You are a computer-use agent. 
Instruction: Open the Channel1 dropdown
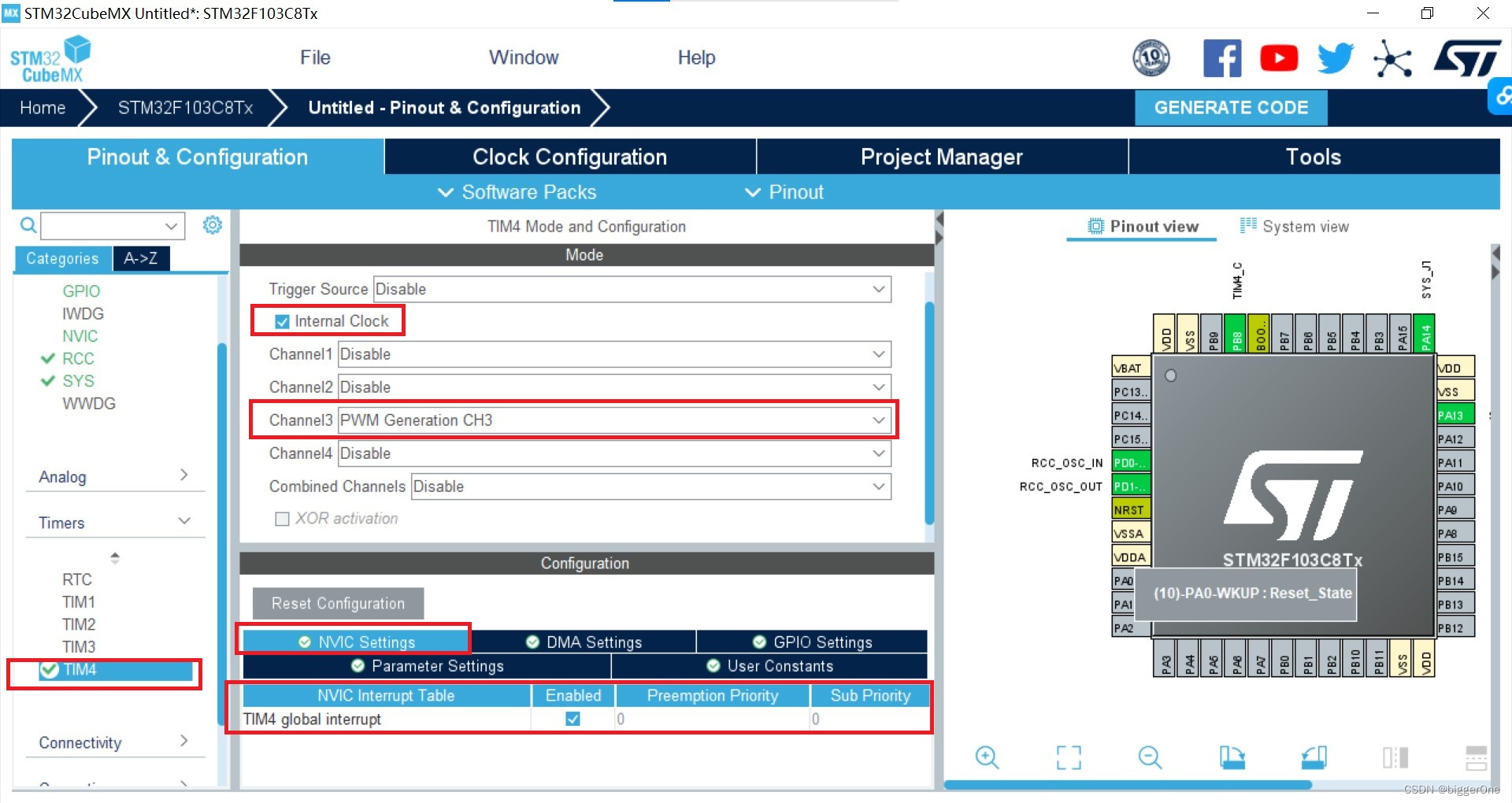coord(614,354)
